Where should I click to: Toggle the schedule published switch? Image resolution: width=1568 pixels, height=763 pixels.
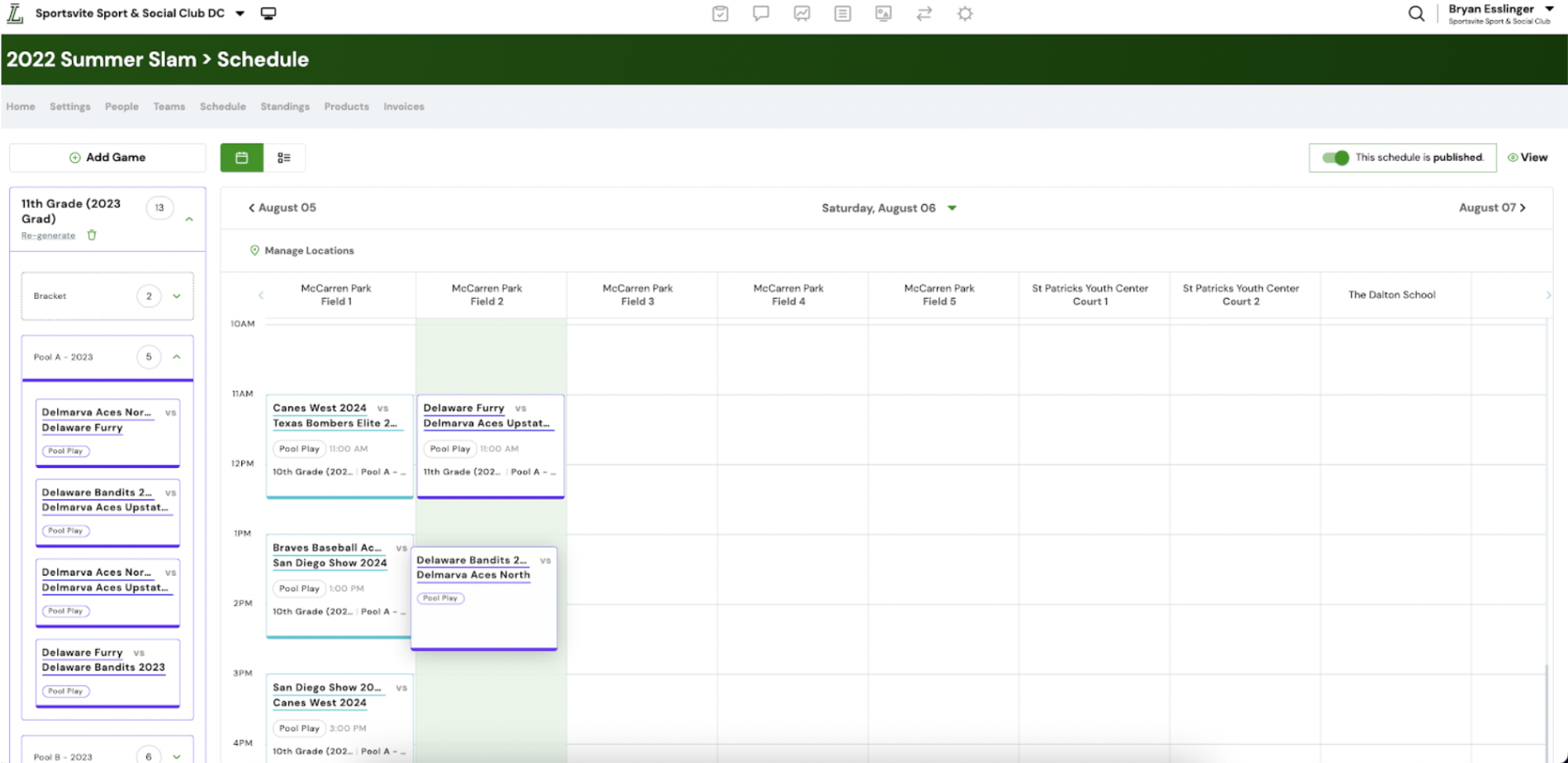(1335, 158)
